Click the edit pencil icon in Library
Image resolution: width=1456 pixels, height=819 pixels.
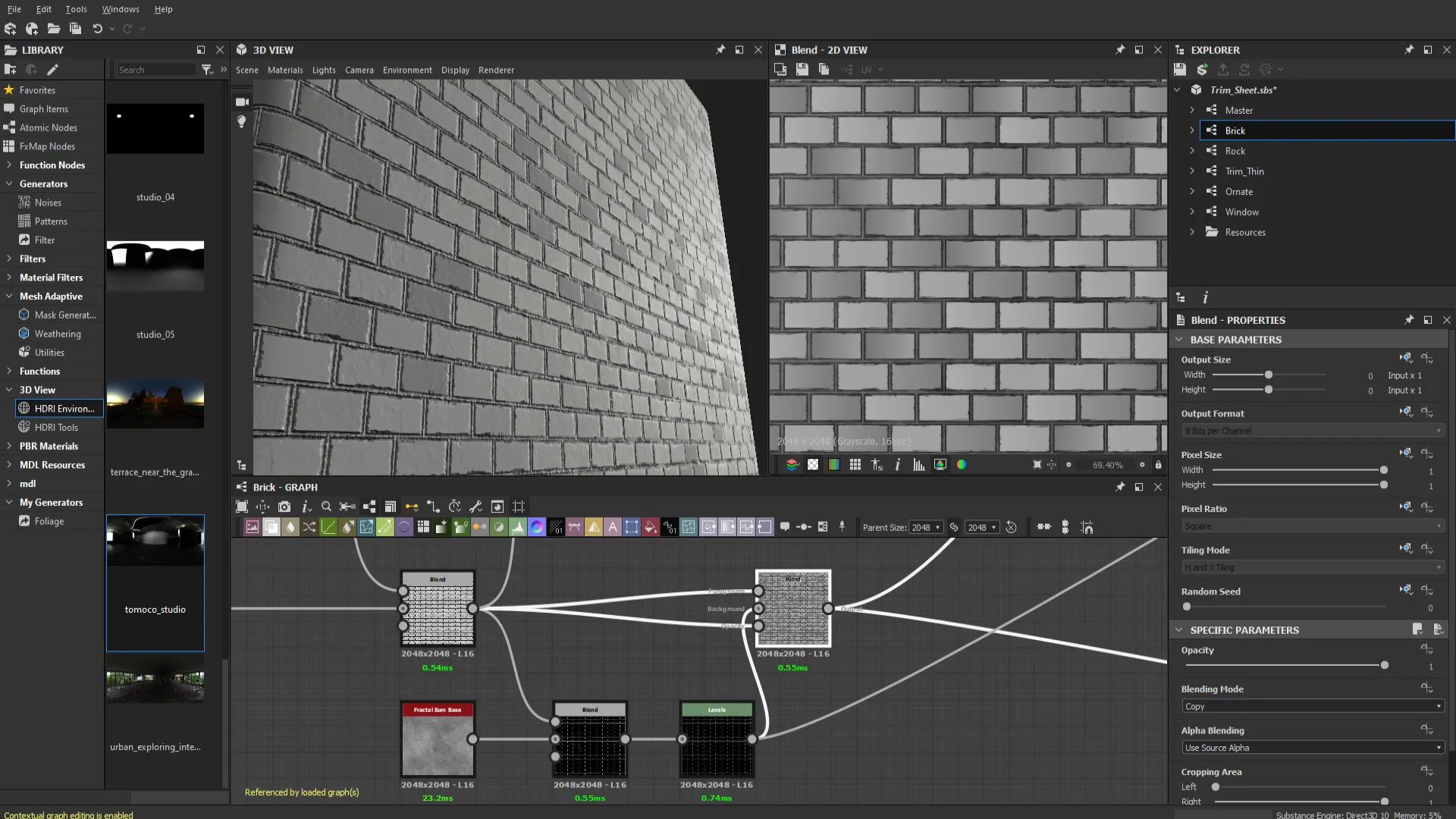[52, 70]
